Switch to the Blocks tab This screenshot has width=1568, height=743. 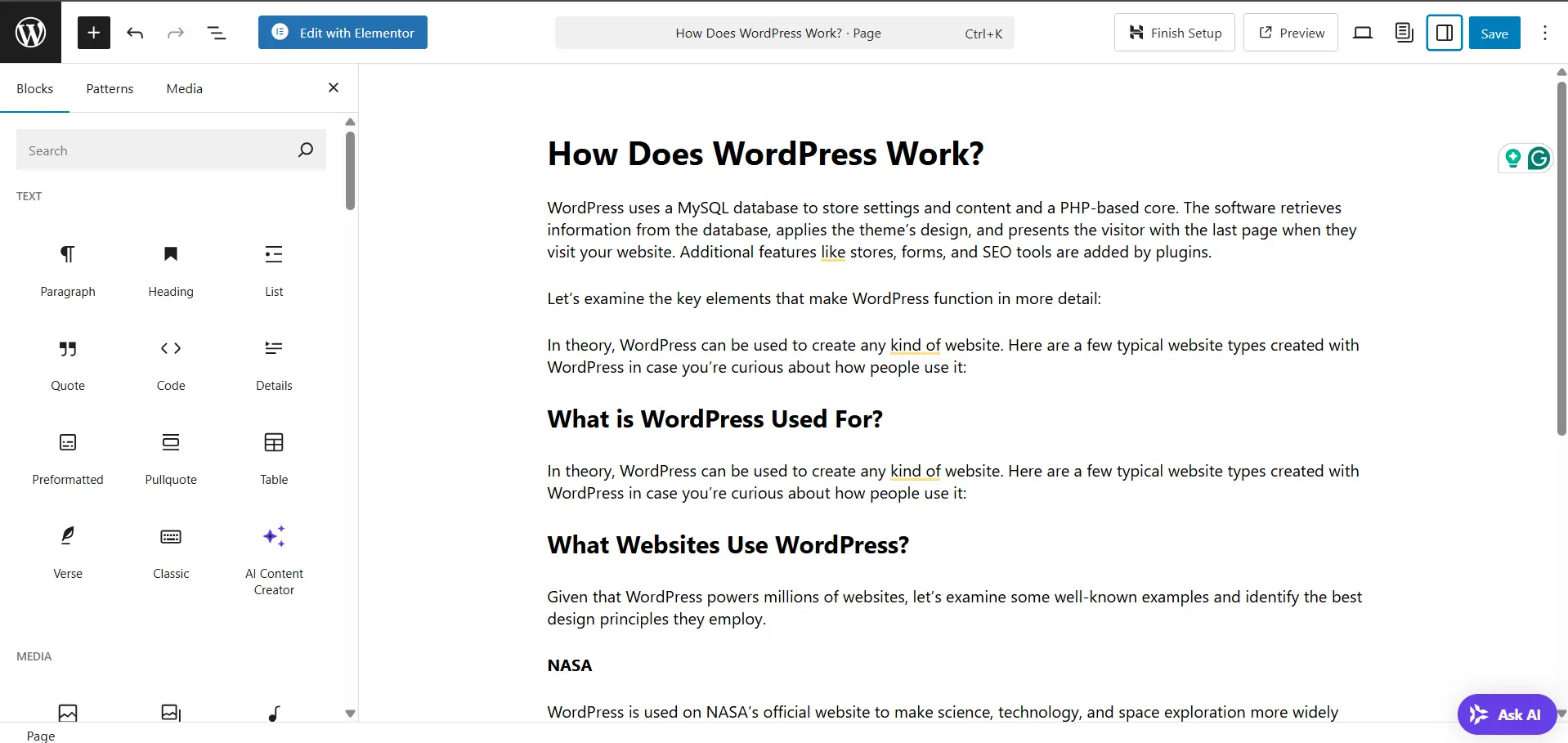[x=34, y=88]
